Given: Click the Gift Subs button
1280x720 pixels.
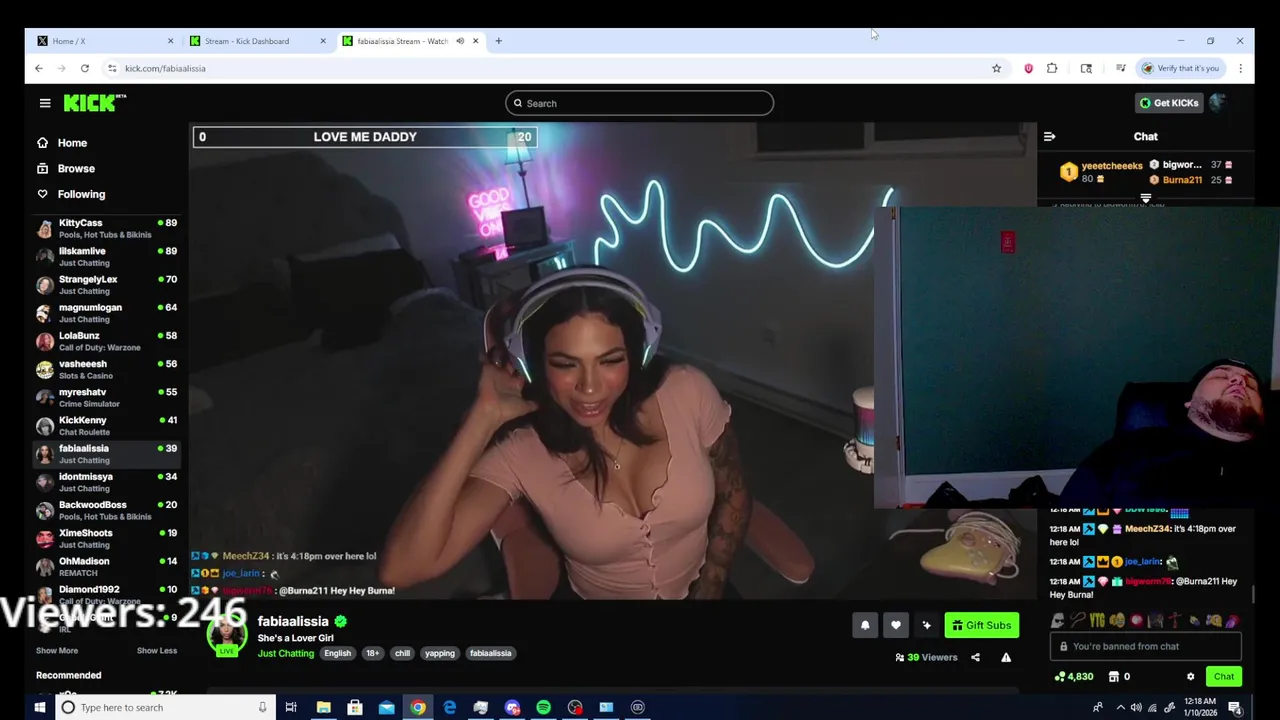Looking at the screenshot, I should (x=982, y=625).
